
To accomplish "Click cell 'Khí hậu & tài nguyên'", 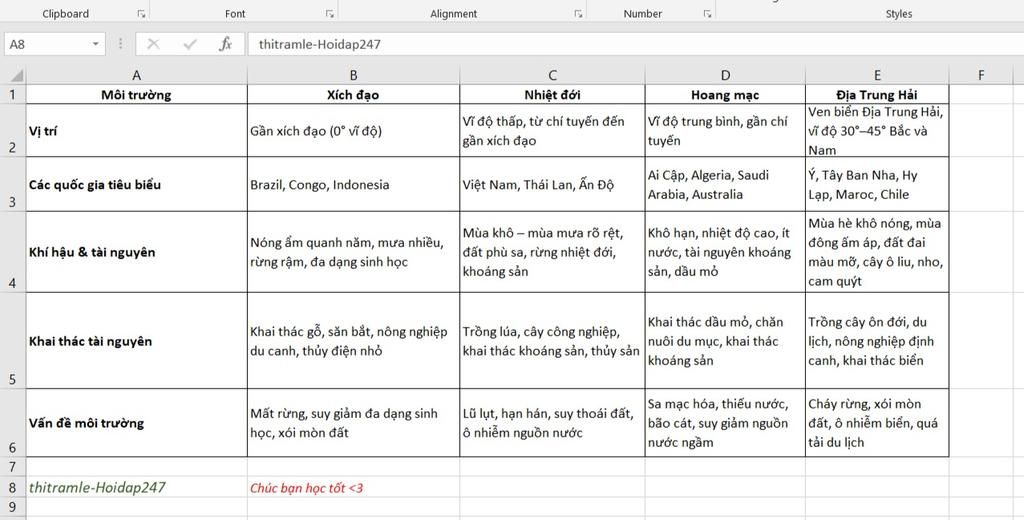I will (136, 252).
